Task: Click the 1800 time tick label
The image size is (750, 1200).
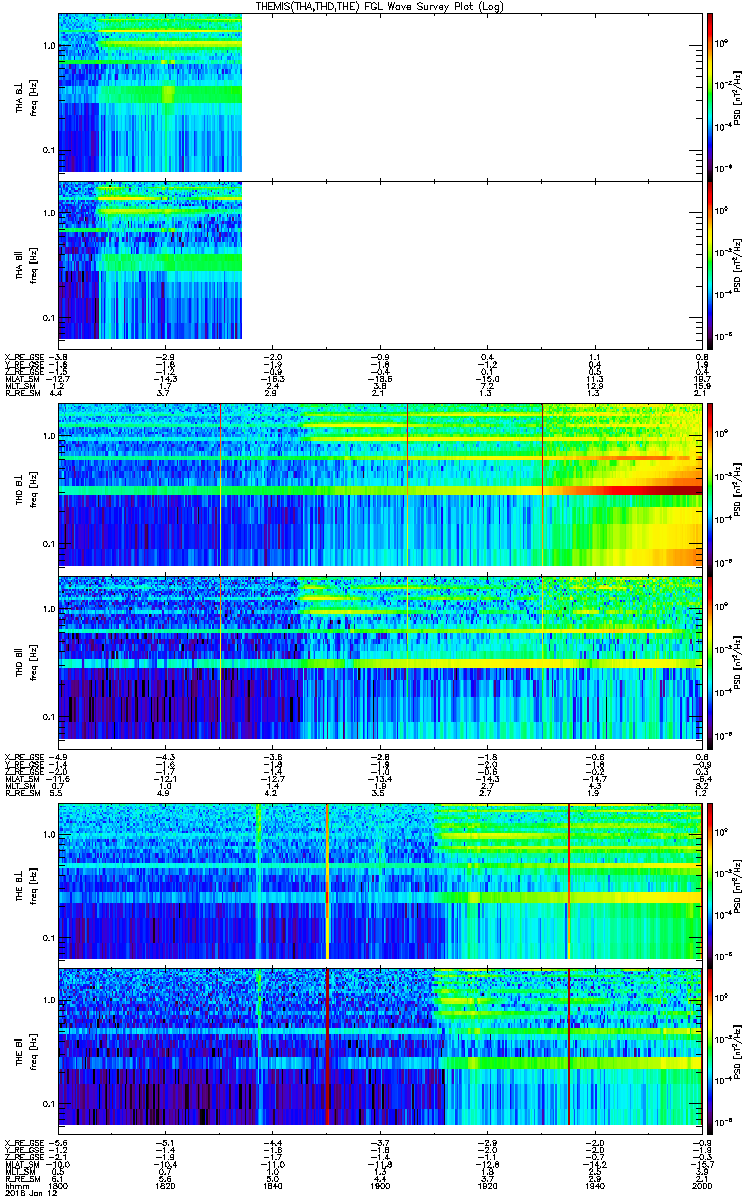Action: 59,1184
